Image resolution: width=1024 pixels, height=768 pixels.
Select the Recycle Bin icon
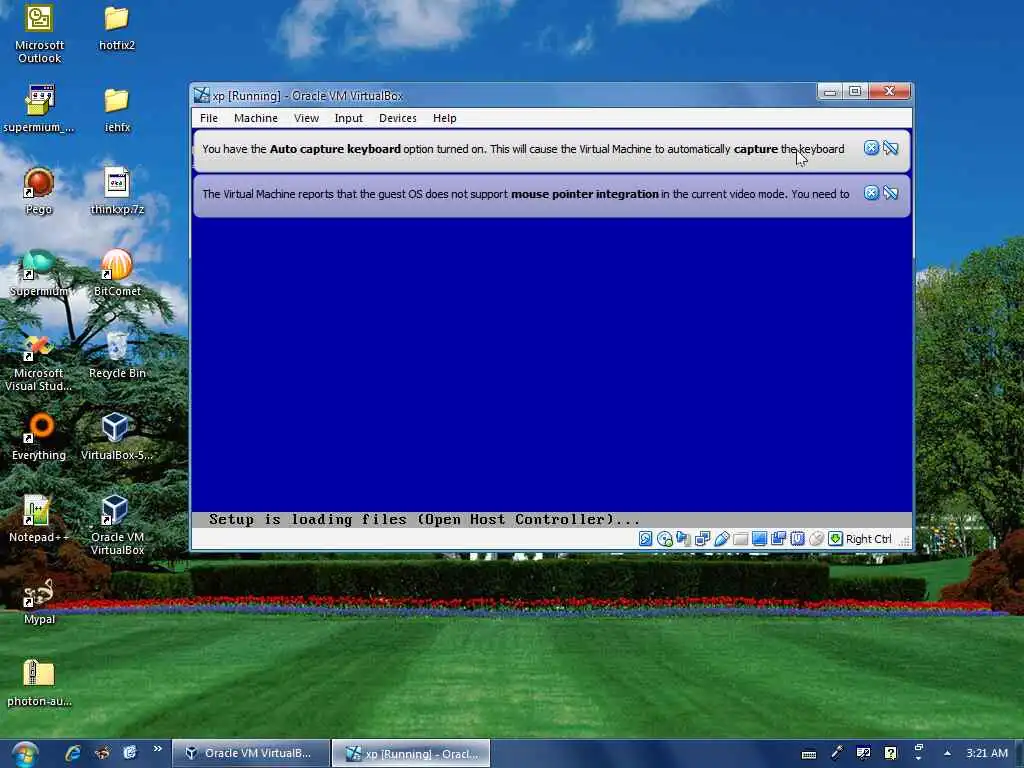(117, 355)
